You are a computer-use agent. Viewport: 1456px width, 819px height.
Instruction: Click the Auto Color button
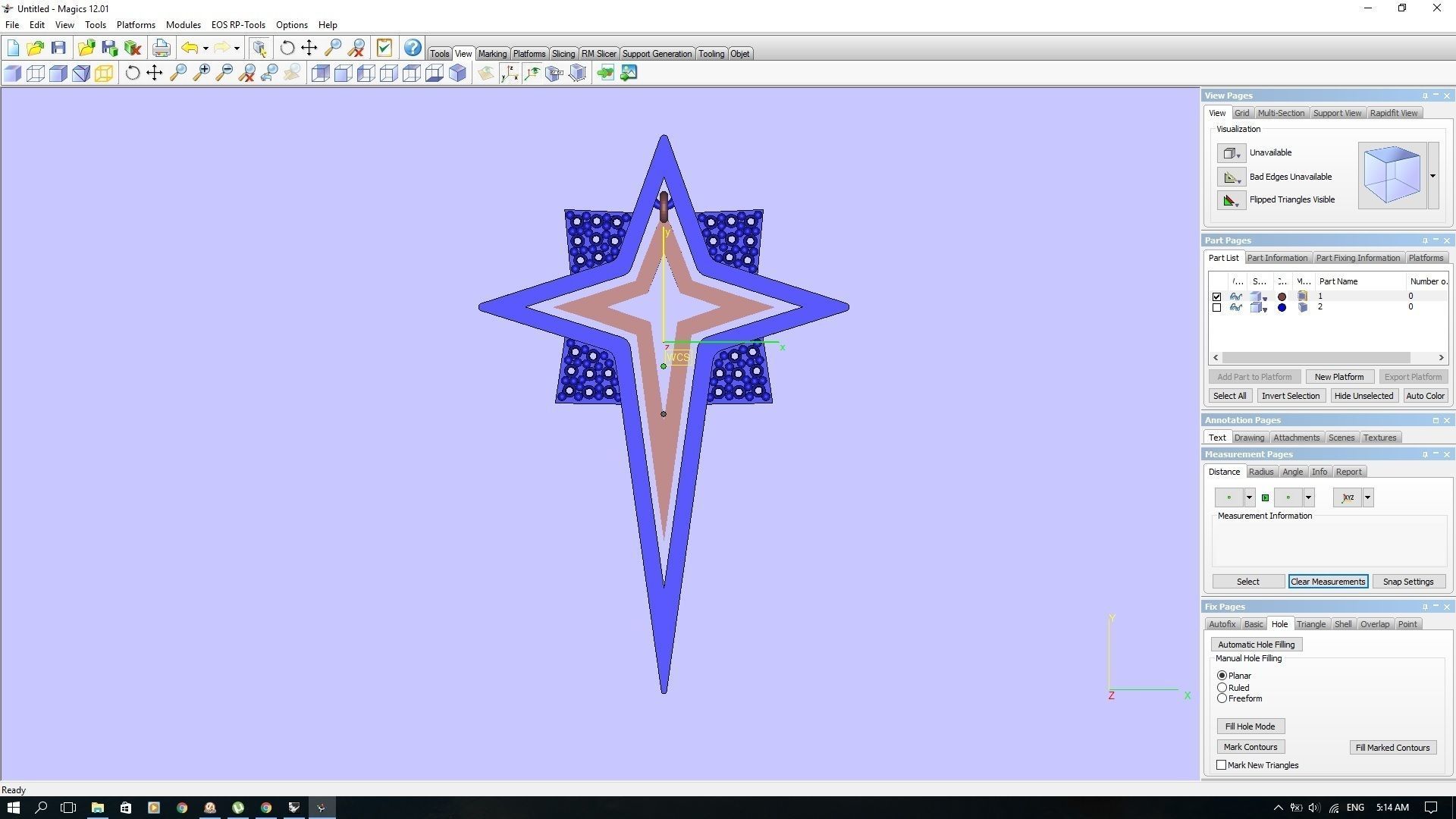click(1424, 396)
